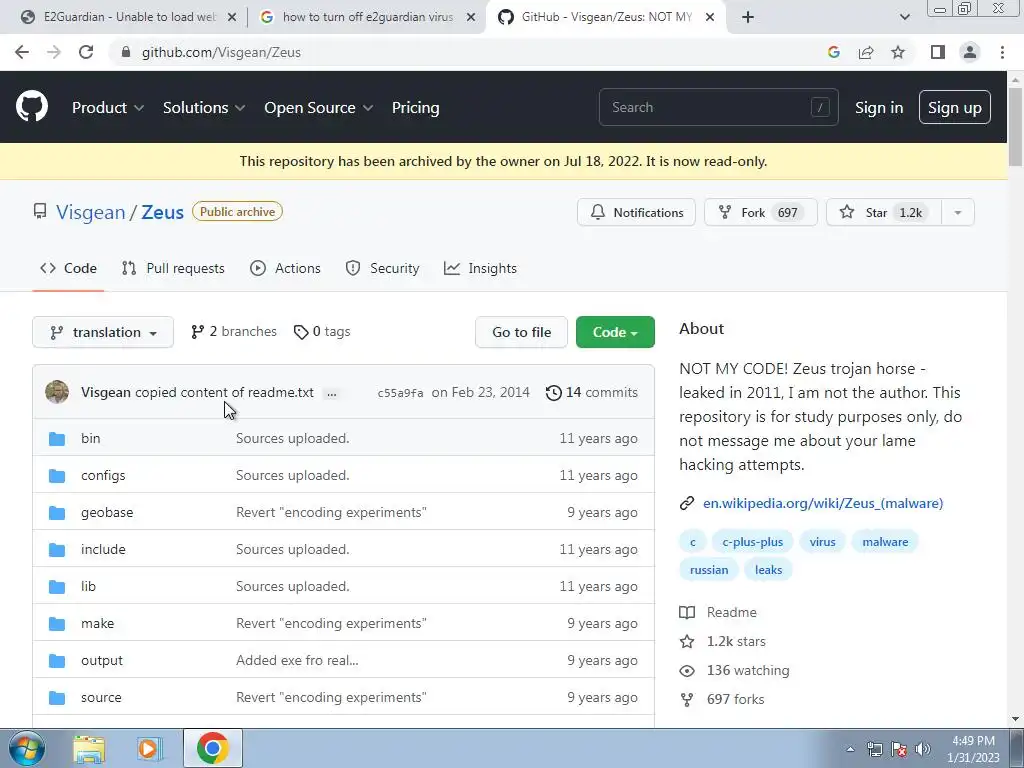
Task: Click the commit history clock icon
Action: 553,392
